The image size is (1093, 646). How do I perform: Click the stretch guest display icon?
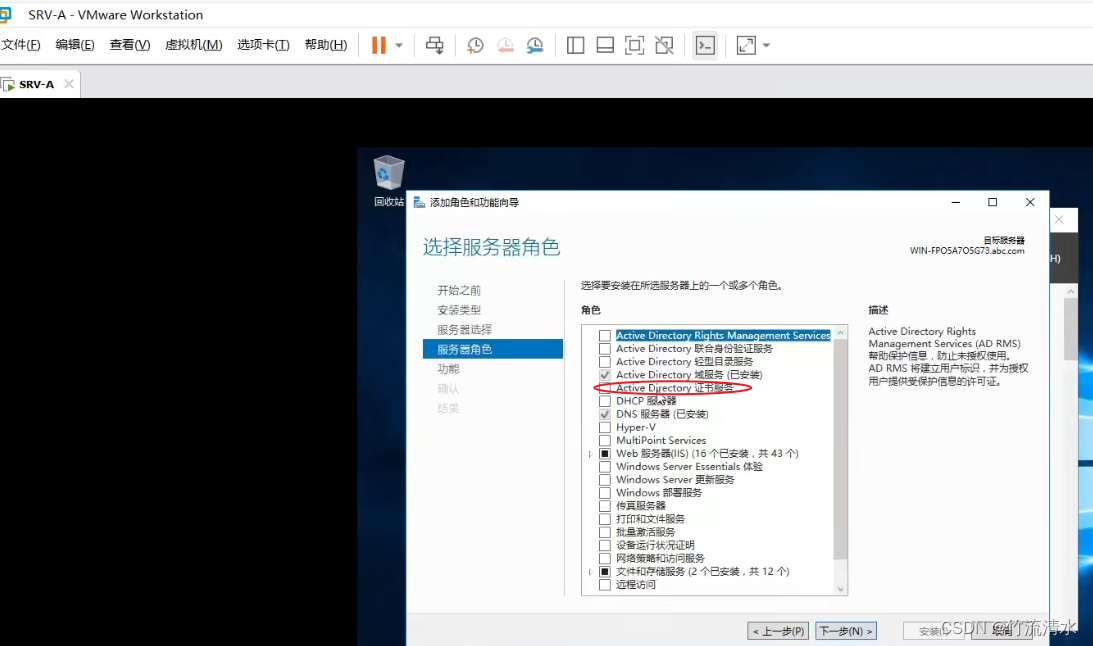click(746, 45)
